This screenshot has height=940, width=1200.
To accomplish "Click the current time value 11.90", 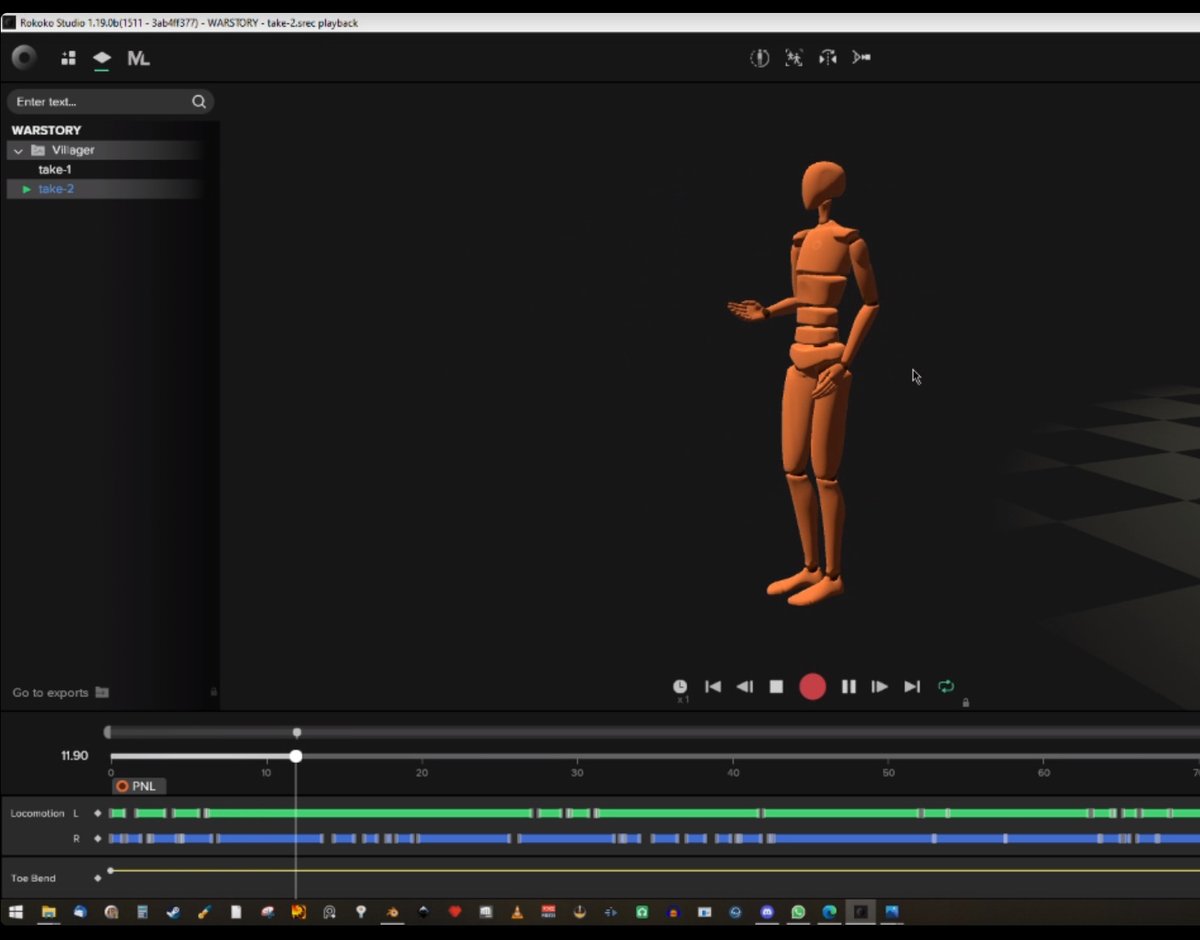I will (74, 756).
